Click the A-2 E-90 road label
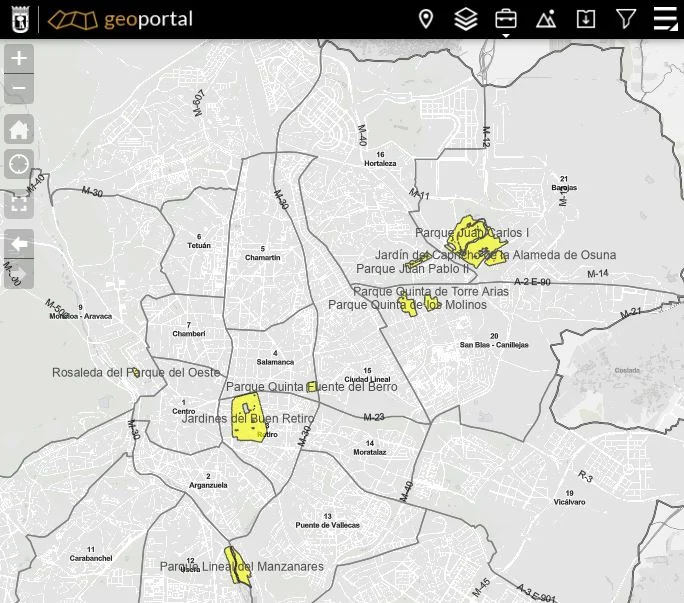The width and height of the screenshot is (684, 603). coord(532,282)
